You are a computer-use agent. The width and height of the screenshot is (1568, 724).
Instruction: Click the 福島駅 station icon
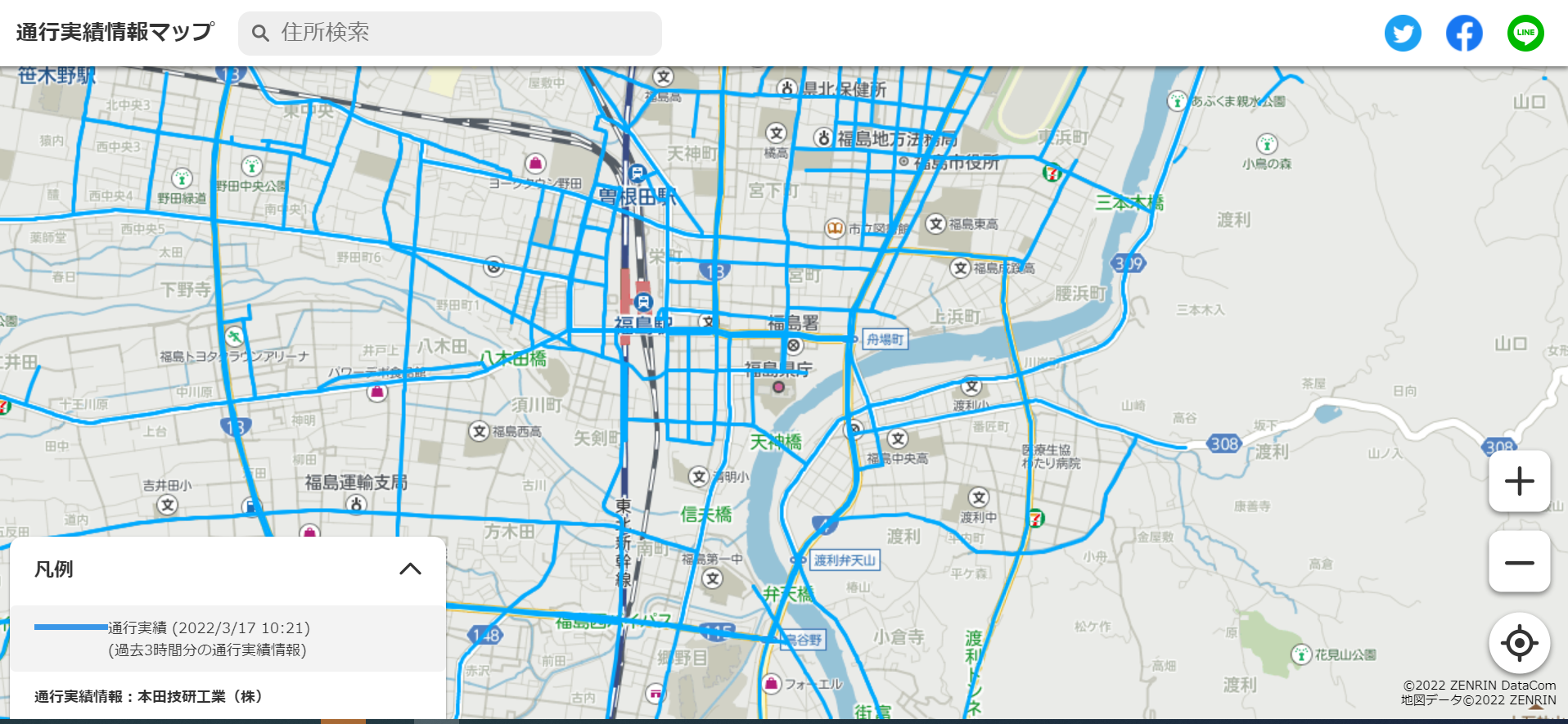tap(643, 302)
